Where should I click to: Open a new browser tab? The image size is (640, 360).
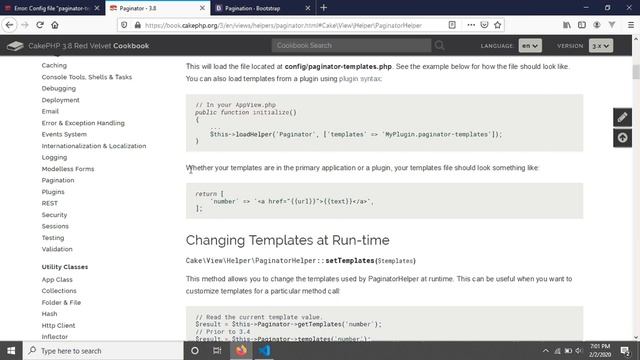click(x=324, y=8)
